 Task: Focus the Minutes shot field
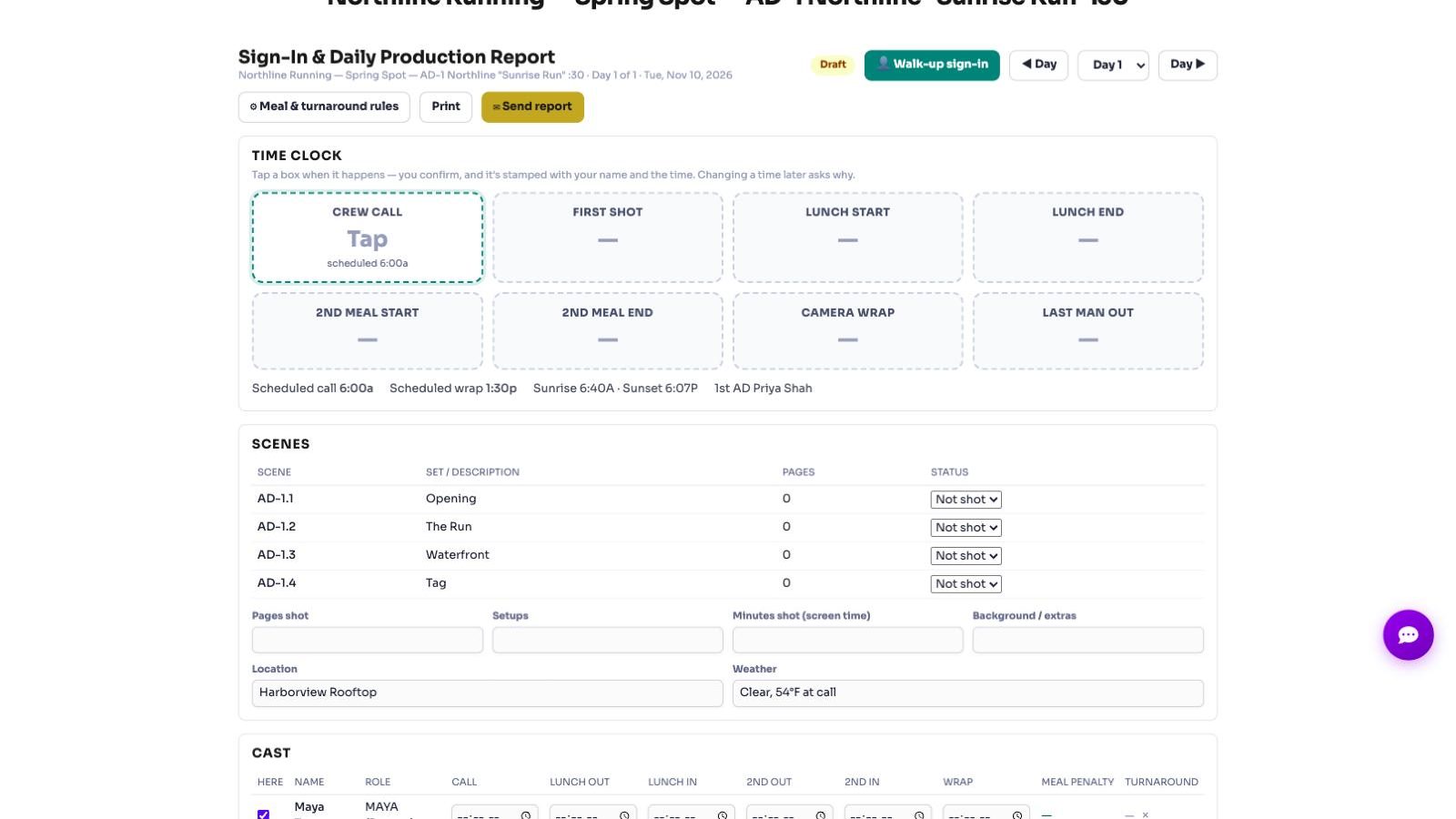(x=848, y=640)
